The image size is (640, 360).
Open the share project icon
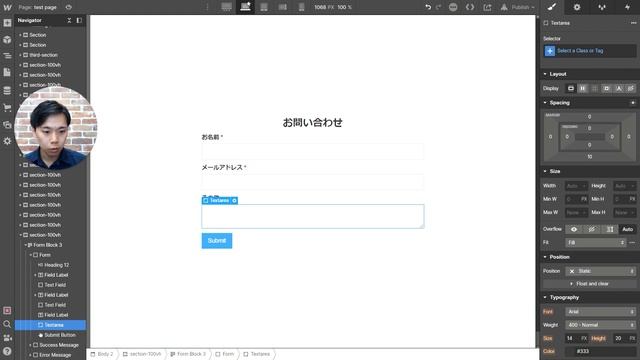487,7
